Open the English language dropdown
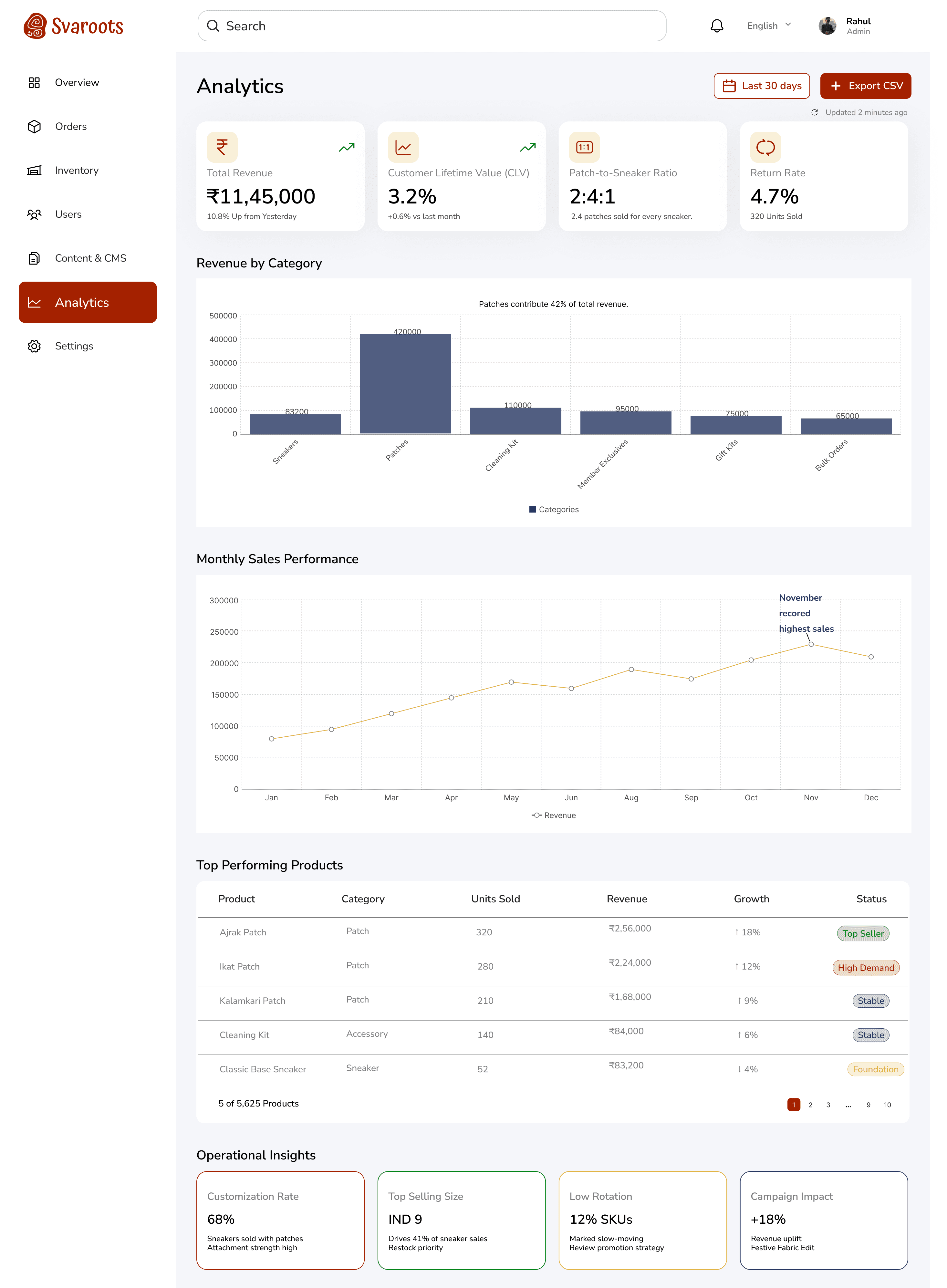 tap(769, 26)
